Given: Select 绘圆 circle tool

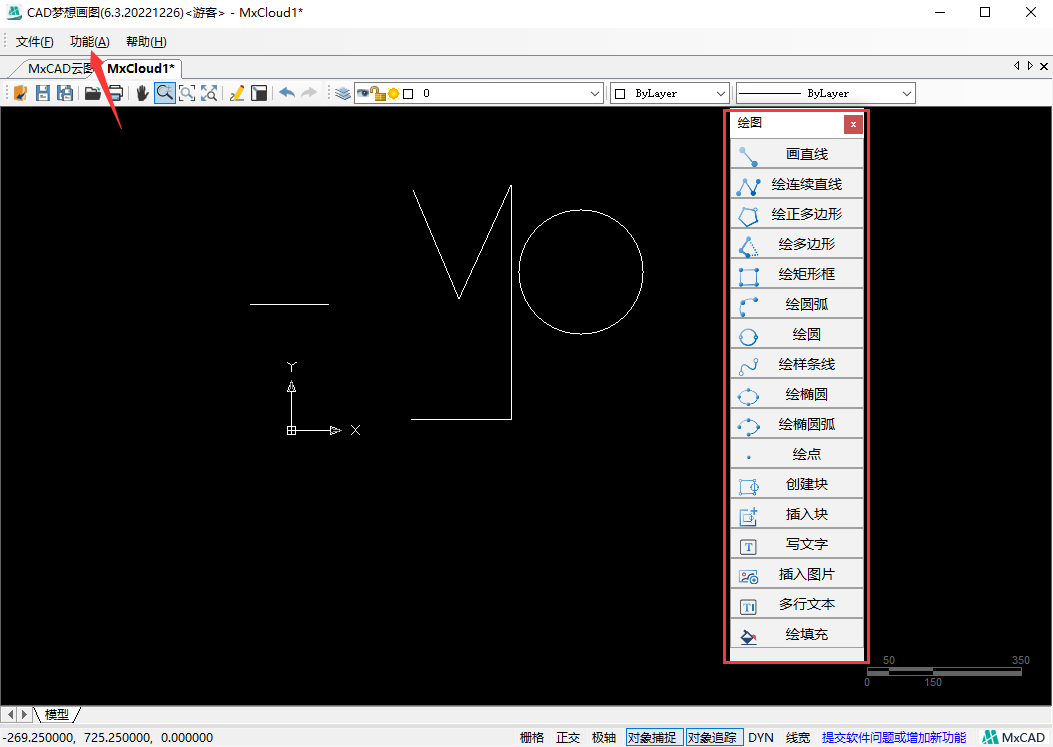Looking at the screenshot, I should click(x=796, y=334).
